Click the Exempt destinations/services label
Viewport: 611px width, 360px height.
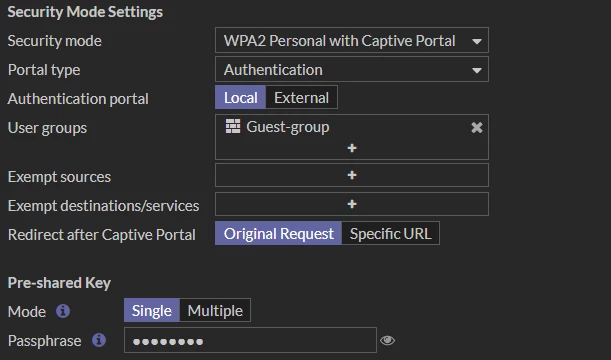(103, 205)
